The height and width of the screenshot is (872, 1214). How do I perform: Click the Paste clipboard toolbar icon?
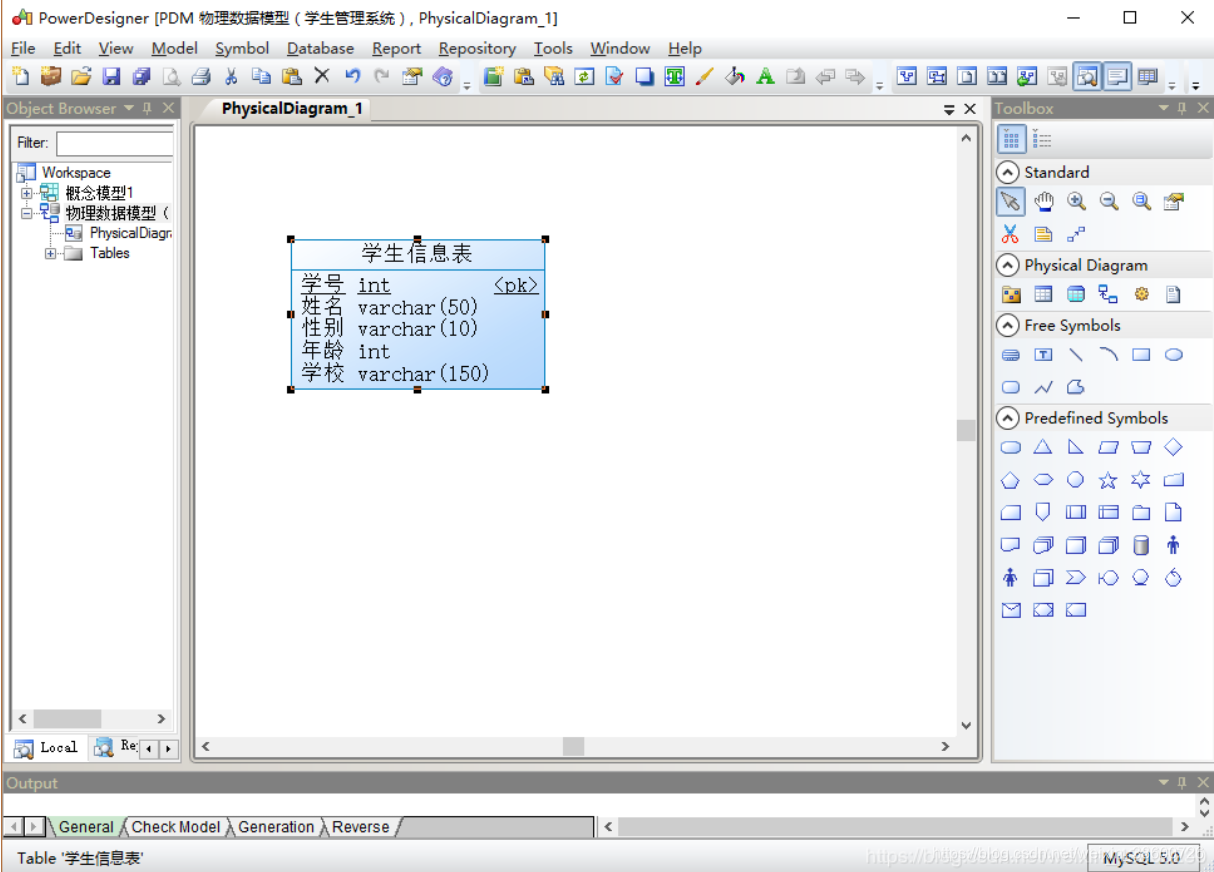tap(291, 77)
